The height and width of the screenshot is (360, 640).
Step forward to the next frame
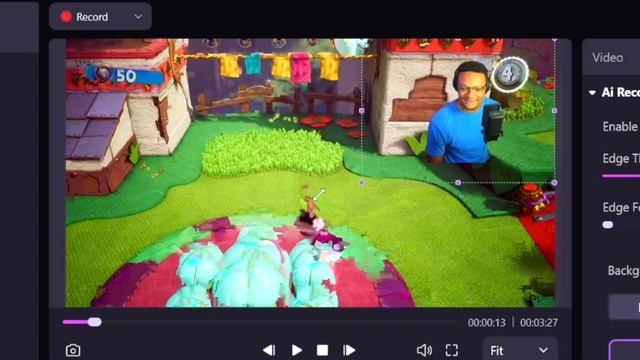point(349,350)
